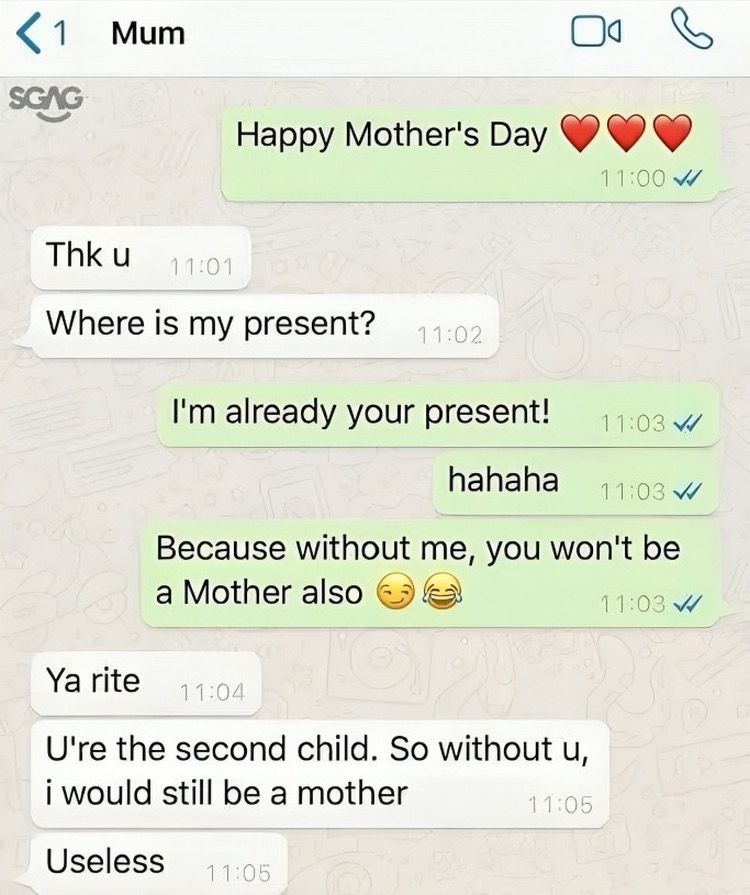Tap the double ticks on 'hahaha' message
The width and height of the screenshot is (750, 895).
pos(687,490)
